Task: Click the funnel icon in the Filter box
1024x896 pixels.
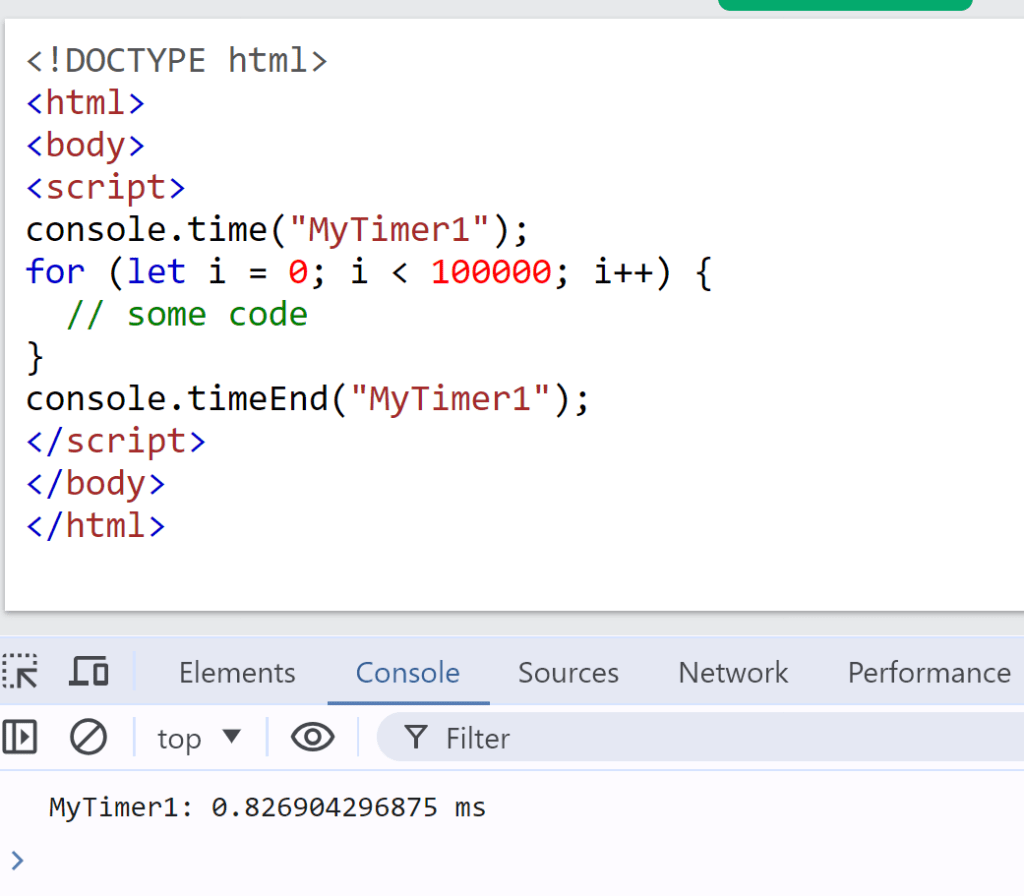Action: coord(415,738)
